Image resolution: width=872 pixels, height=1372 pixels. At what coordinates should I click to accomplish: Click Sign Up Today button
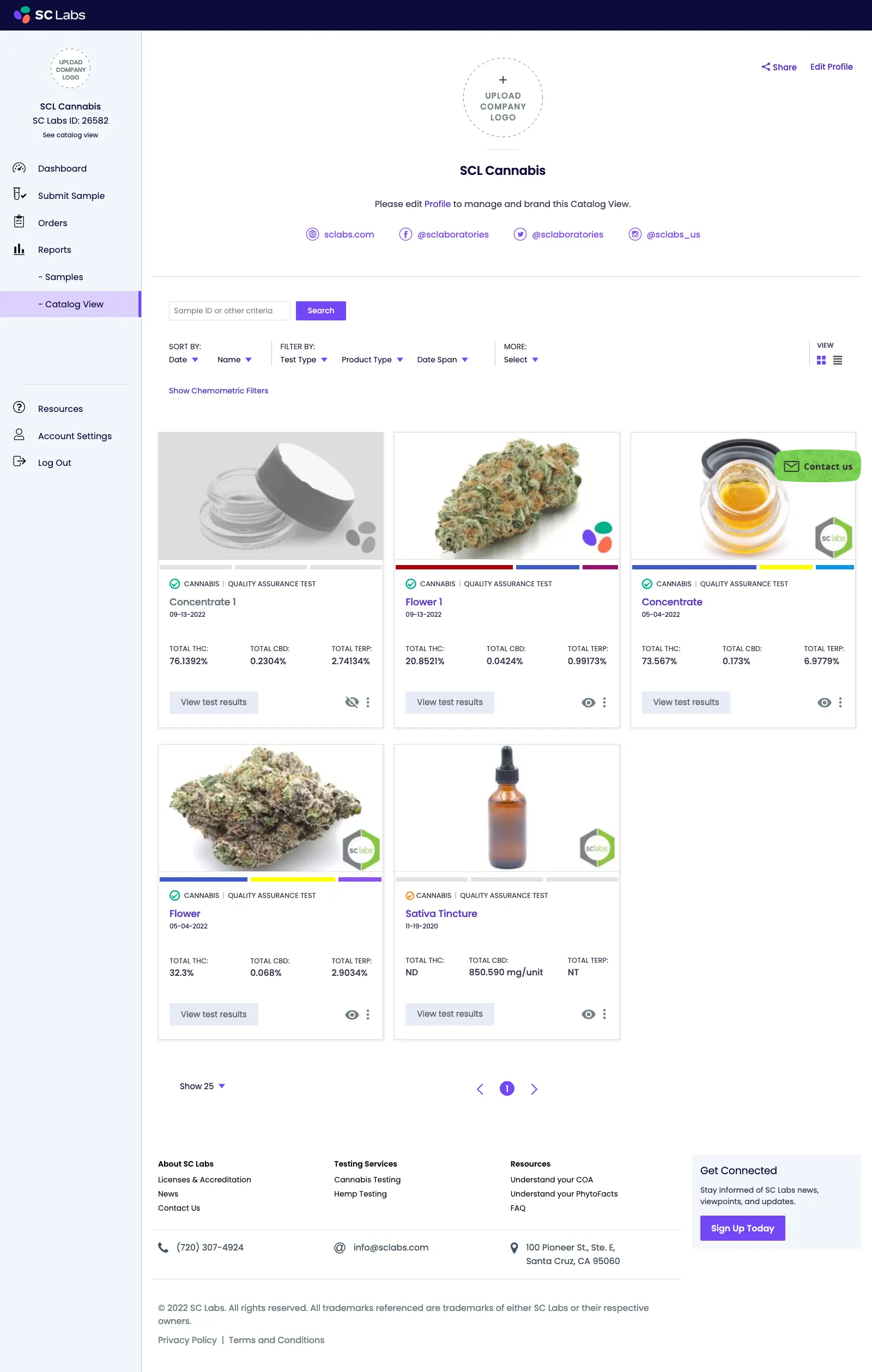click(x=742, y=1228)
